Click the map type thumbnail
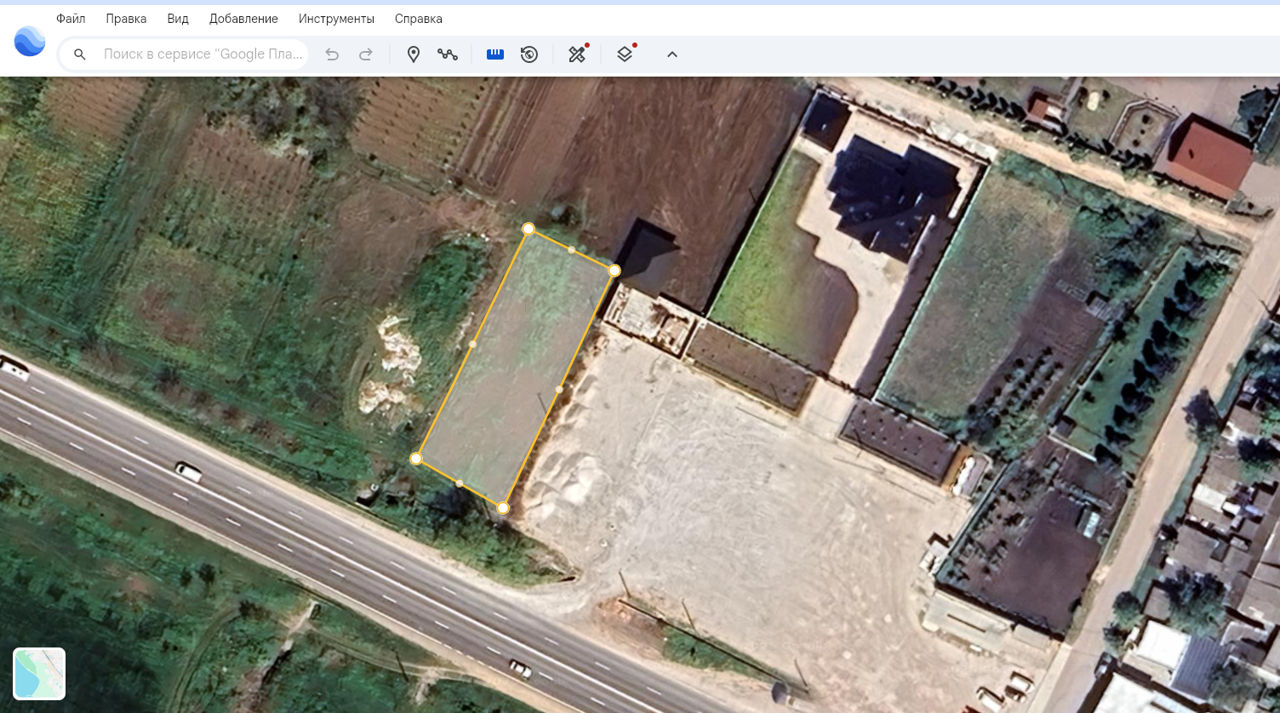Image resolution: width=1280 pixels, height=713 pixels. [39, 673]
